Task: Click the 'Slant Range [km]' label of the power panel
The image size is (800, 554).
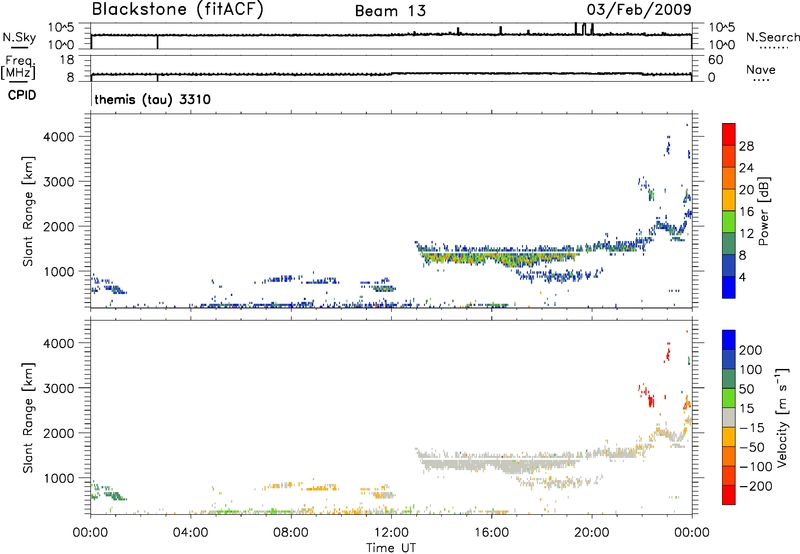Action: pyautogui.click(x=28, y=211)
